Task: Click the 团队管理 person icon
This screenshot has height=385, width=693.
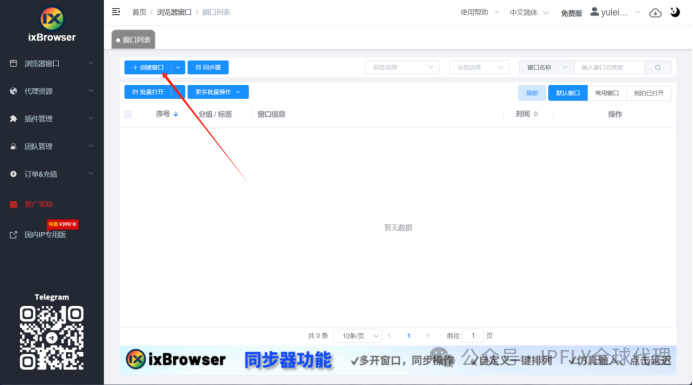Action: click(x=13, y=146)
